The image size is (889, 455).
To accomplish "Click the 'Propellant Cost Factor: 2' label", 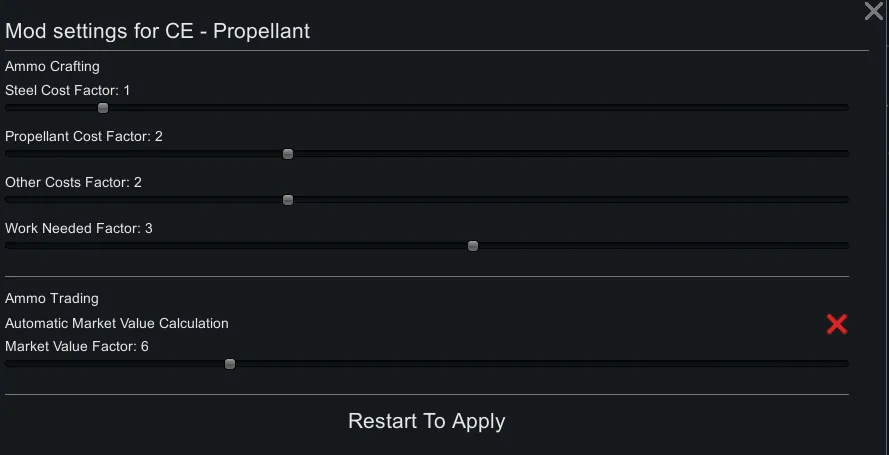I will [84, 136].
